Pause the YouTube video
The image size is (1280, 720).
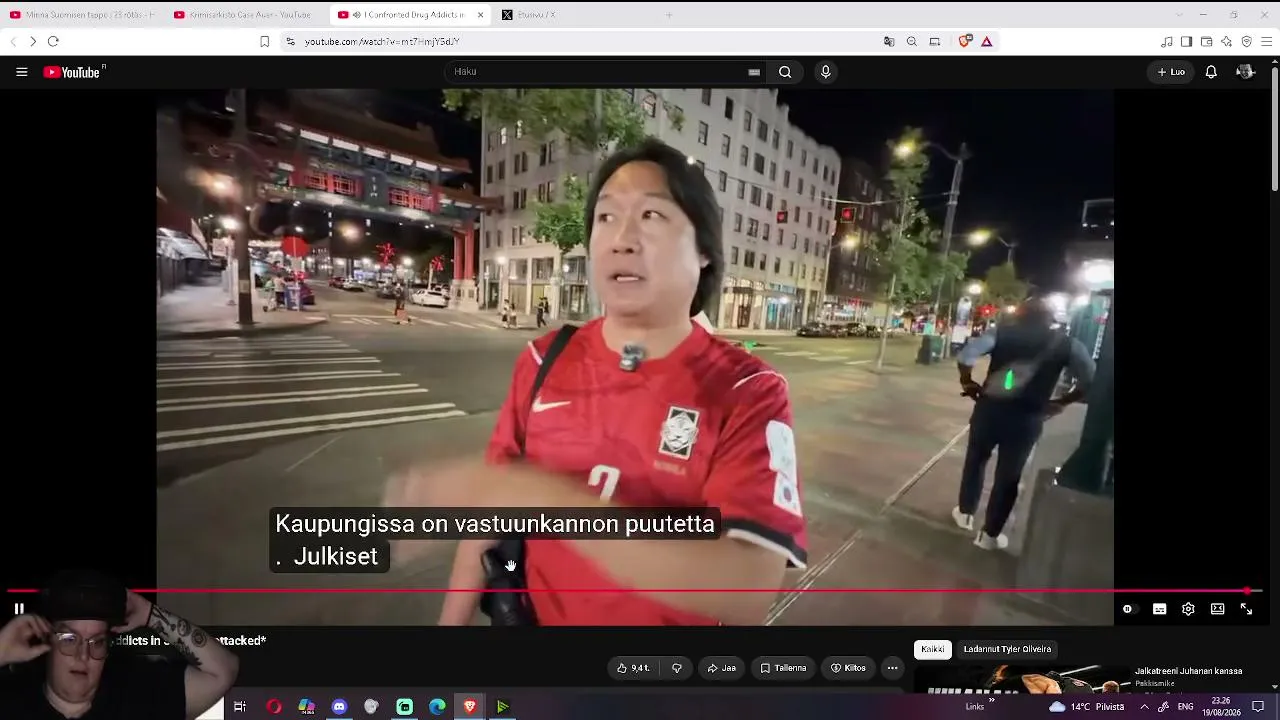click(x=19, y=608)
